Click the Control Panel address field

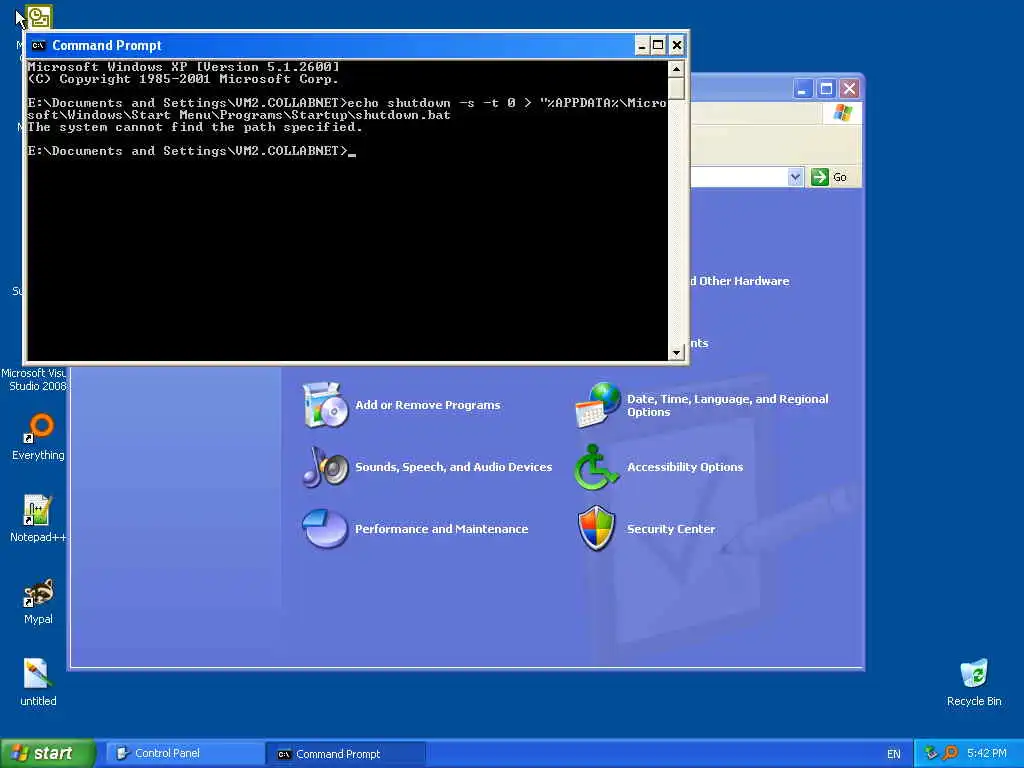tap(739, 177)
